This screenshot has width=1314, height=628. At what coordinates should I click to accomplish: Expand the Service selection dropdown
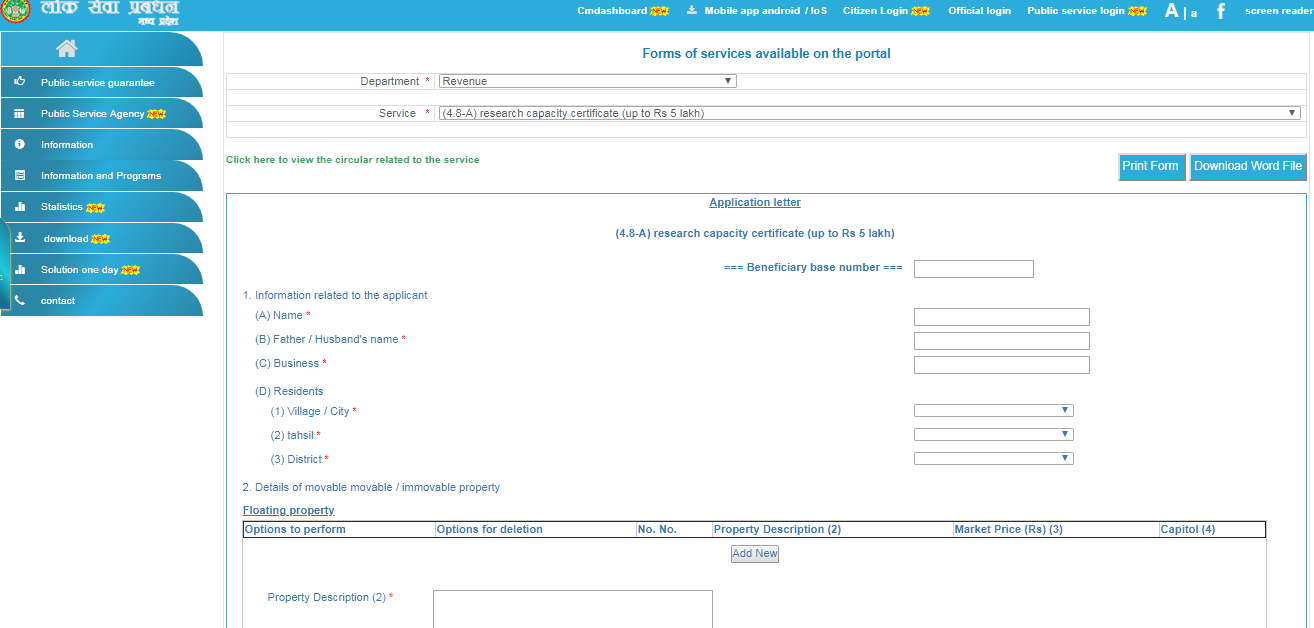(869, 113)
